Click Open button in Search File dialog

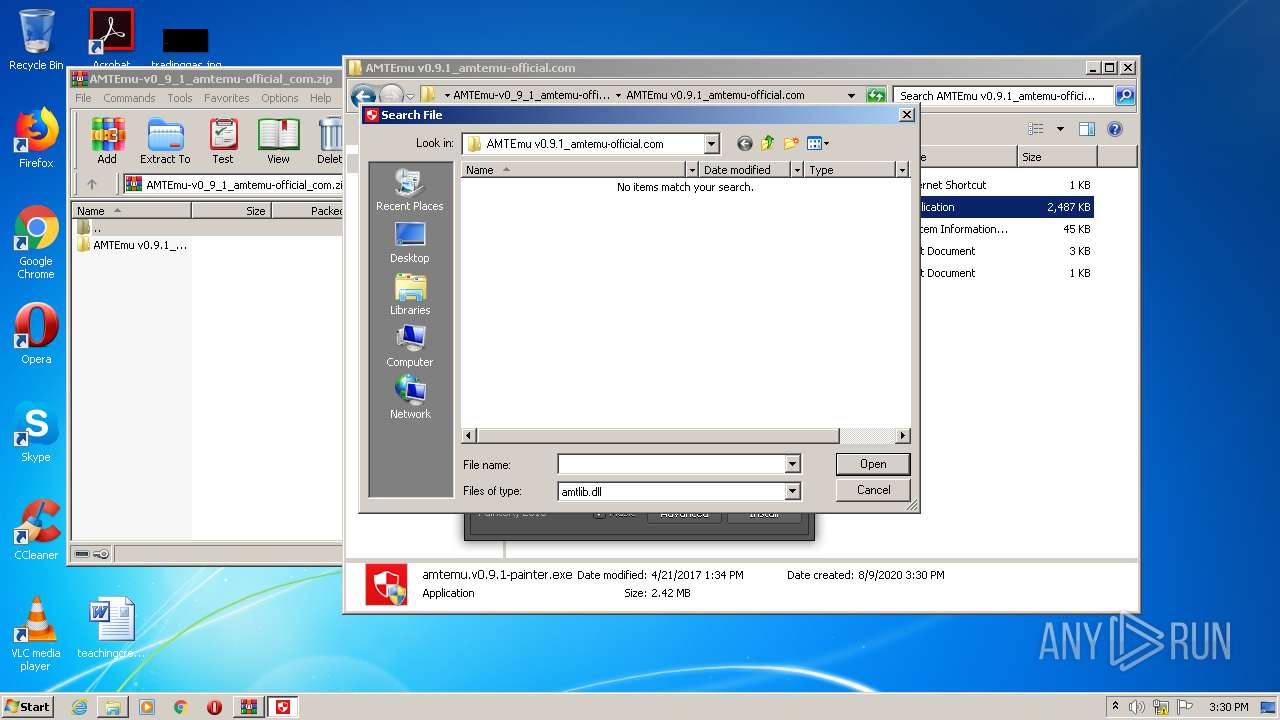pyautogui.click(x=873, y=464)
